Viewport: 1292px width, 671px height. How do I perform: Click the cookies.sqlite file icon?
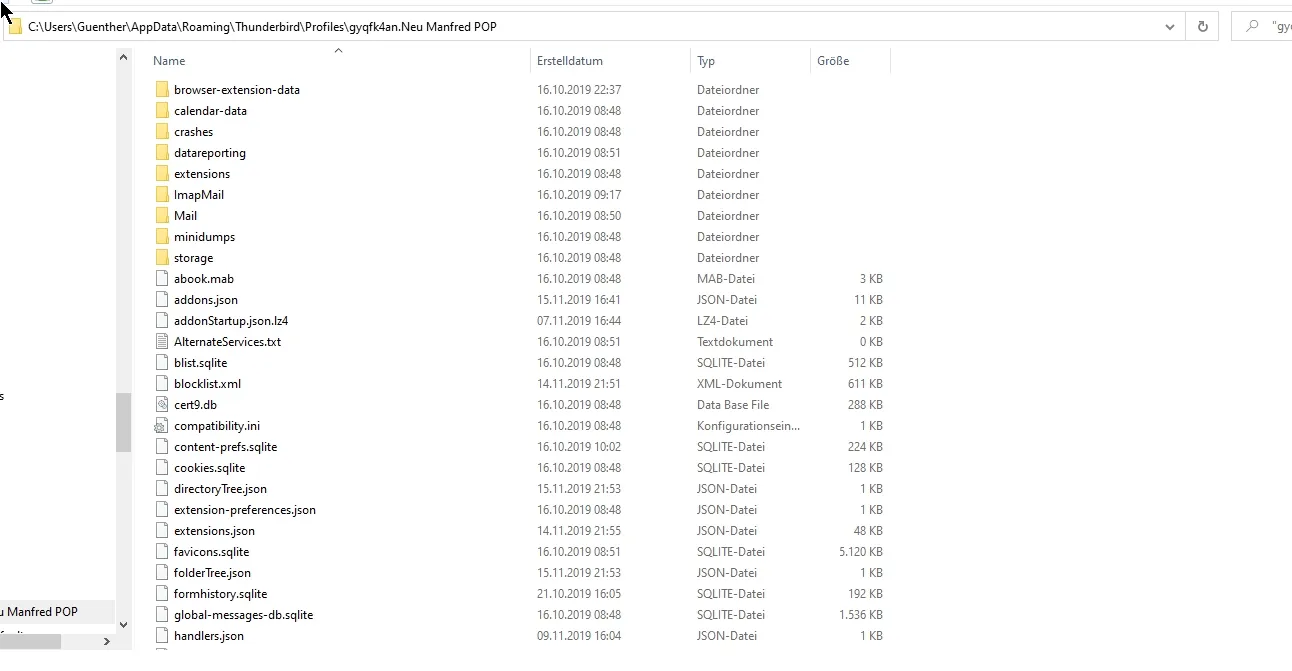coord(162,468)
